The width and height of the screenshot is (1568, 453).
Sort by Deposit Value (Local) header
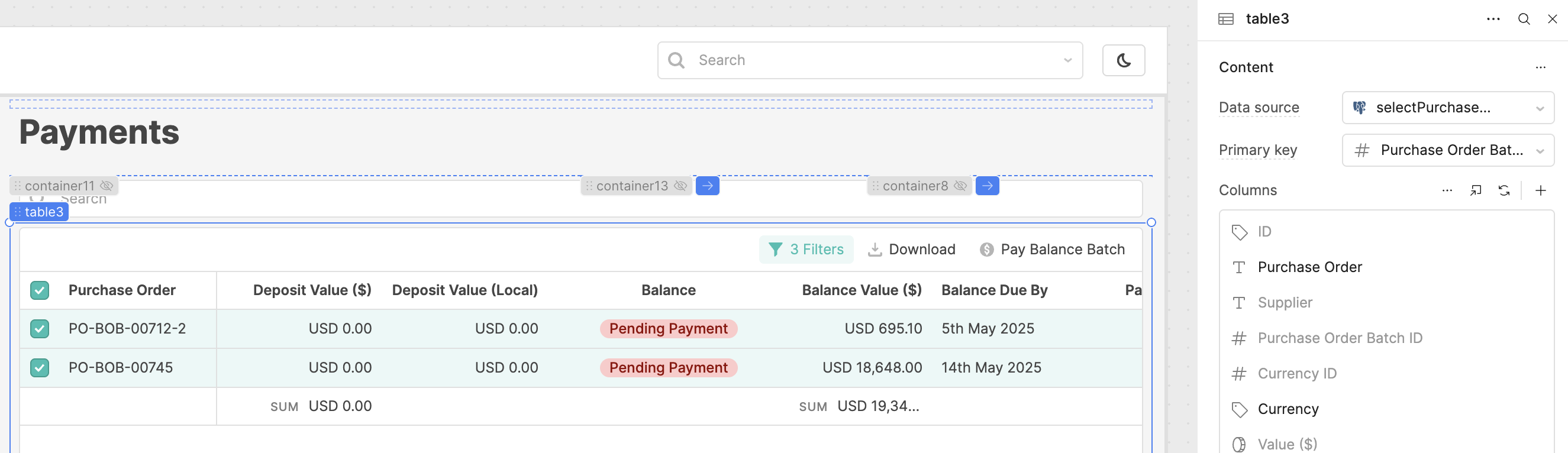tap(464, 290)
